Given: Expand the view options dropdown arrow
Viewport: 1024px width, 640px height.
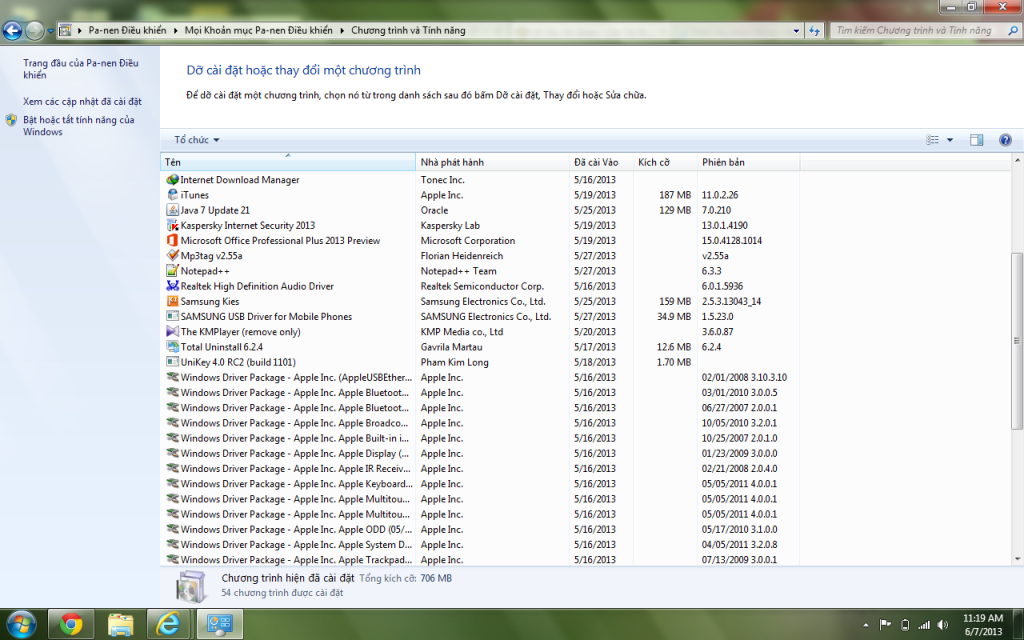Looking at the screenshot, I should coord(950,140).
